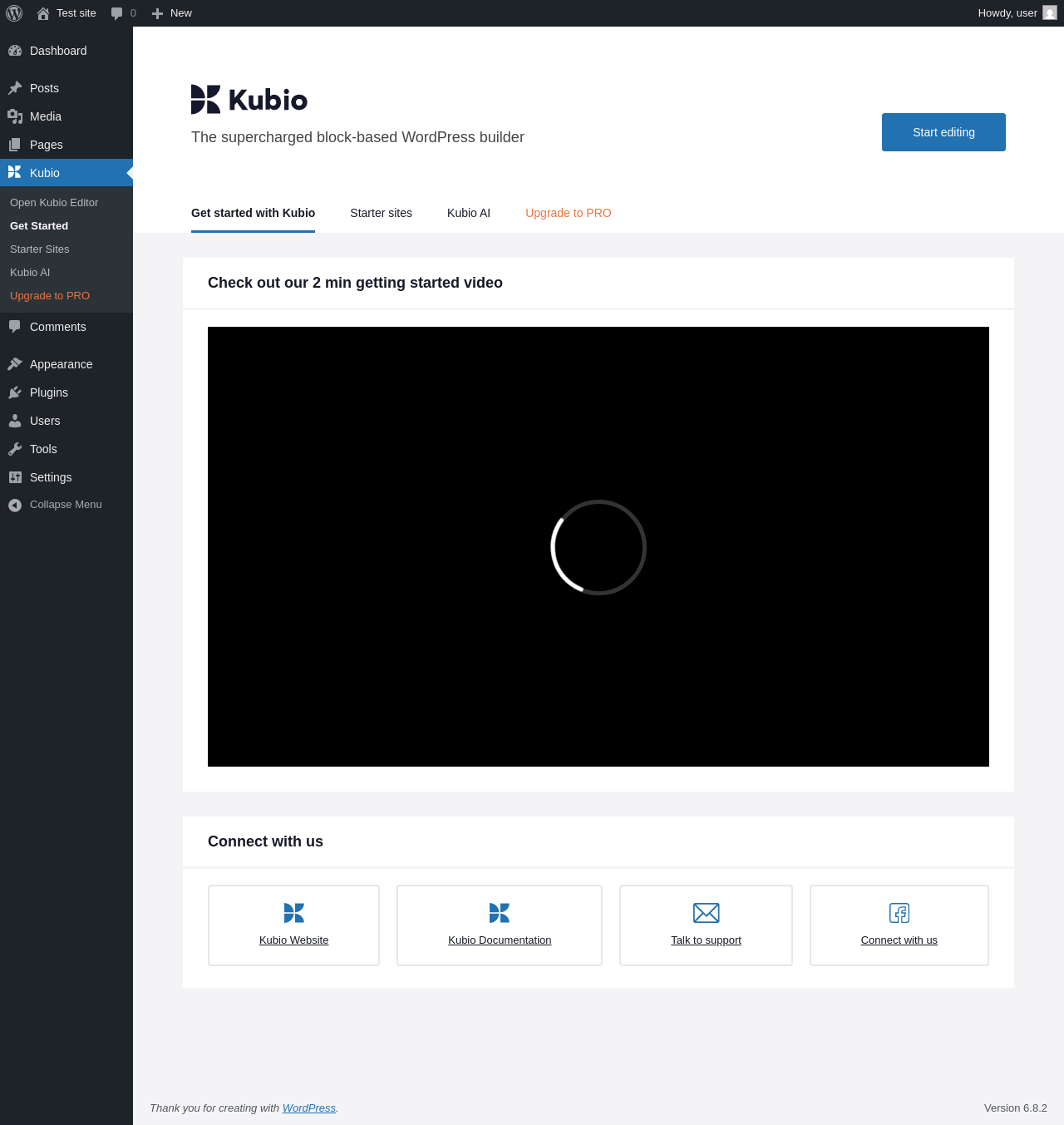
Task: Click the Collapse Menu arrow icon
Action: click(15, 505)
